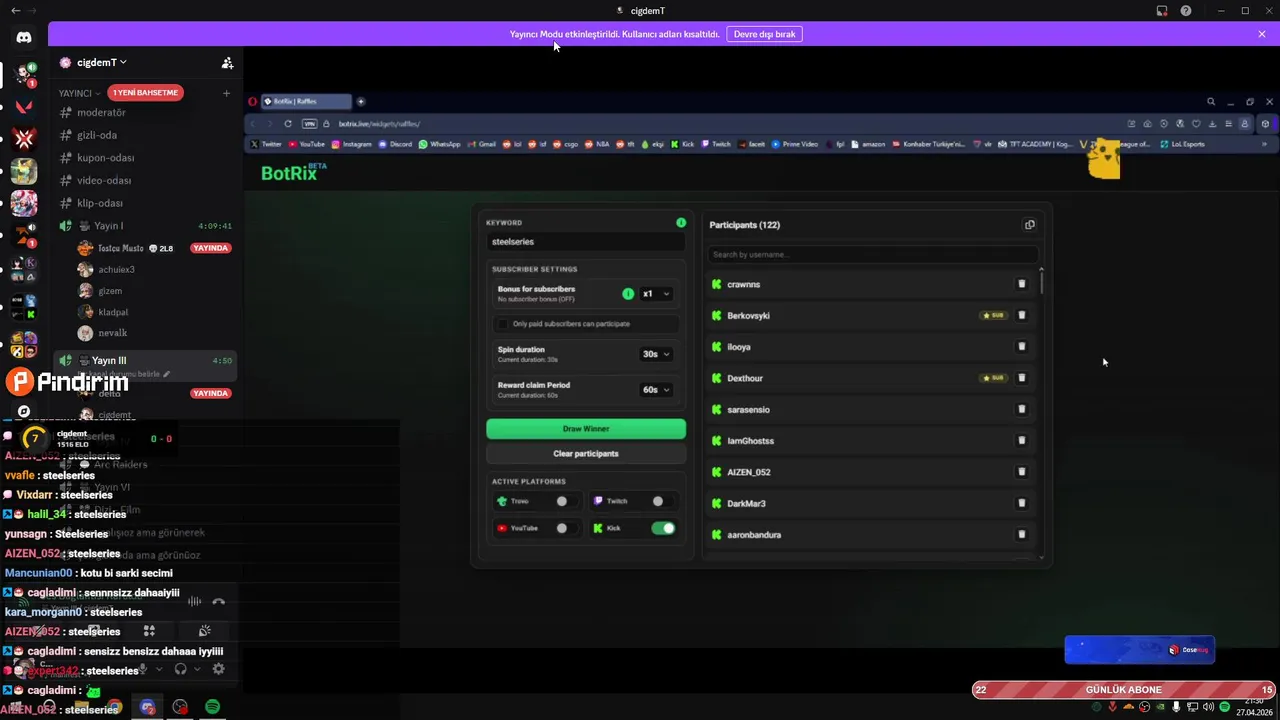
Task: Open the Discord inbox icon in title bar
Action: point(1162,11)
